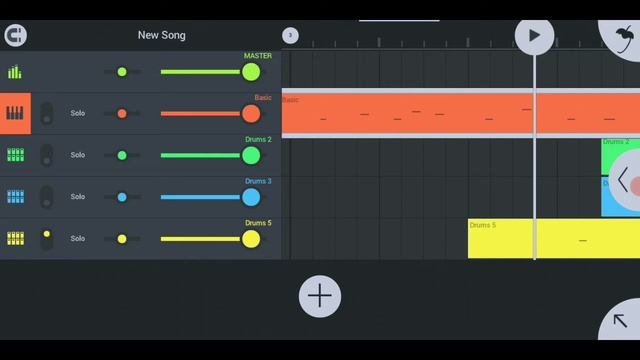Select the Drums 3 blue pad icon

16,197
